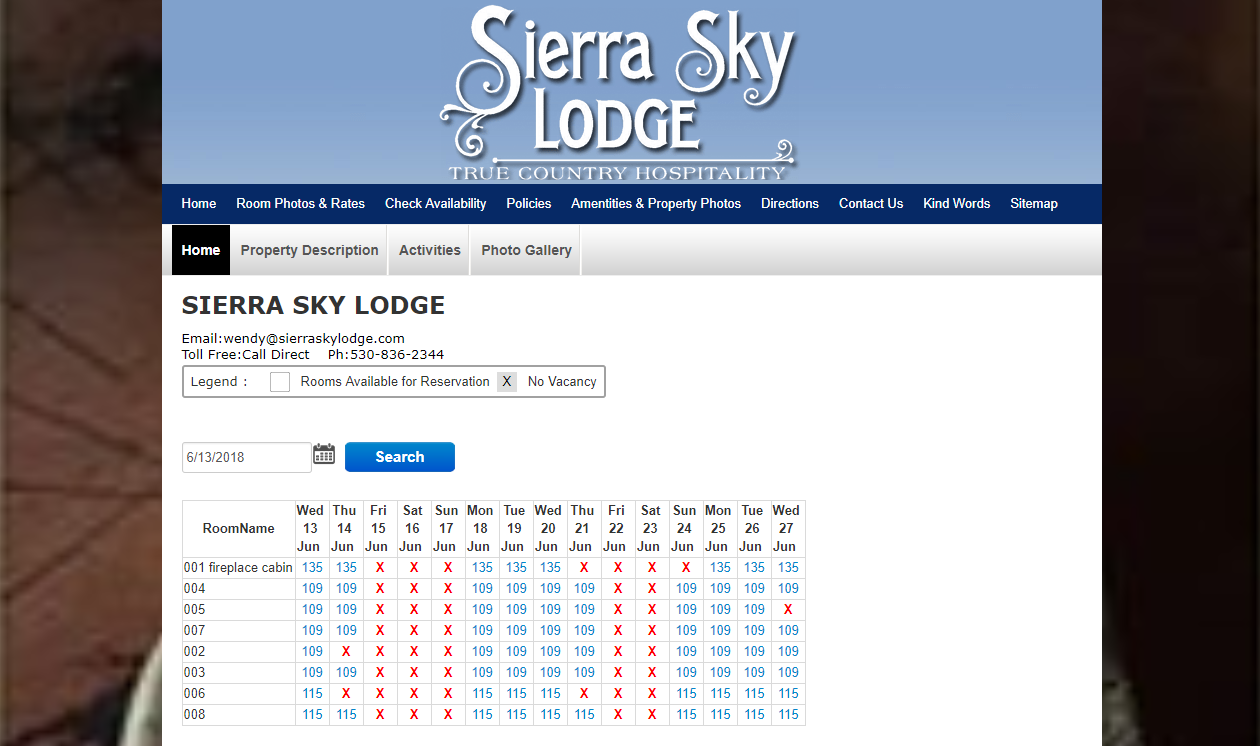Click the 115 rate for room 006 on Wed 13 Jun
The image size is (1260, 746).
[x=312, y=694]
